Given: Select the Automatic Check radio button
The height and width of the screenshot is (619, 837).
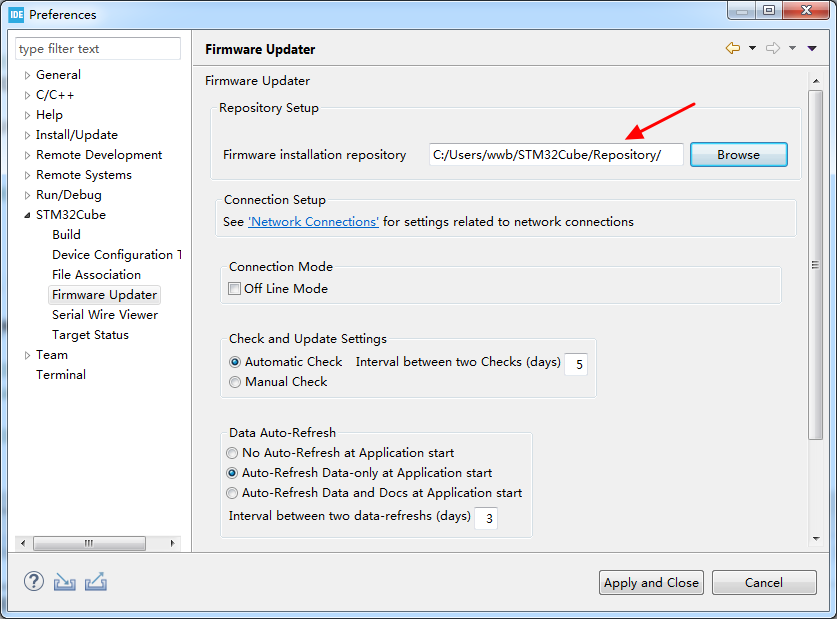Looking at the screenshot, I should pyautogui.click(x=235, y=362).
